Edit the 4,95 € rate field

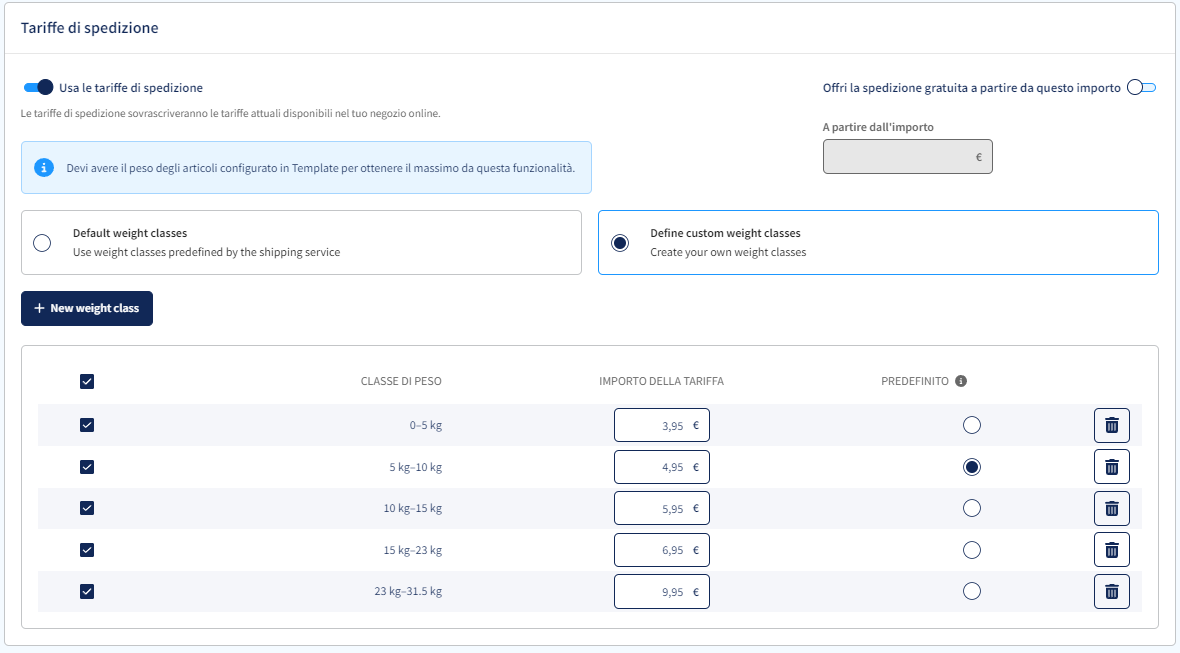(661, 467)
